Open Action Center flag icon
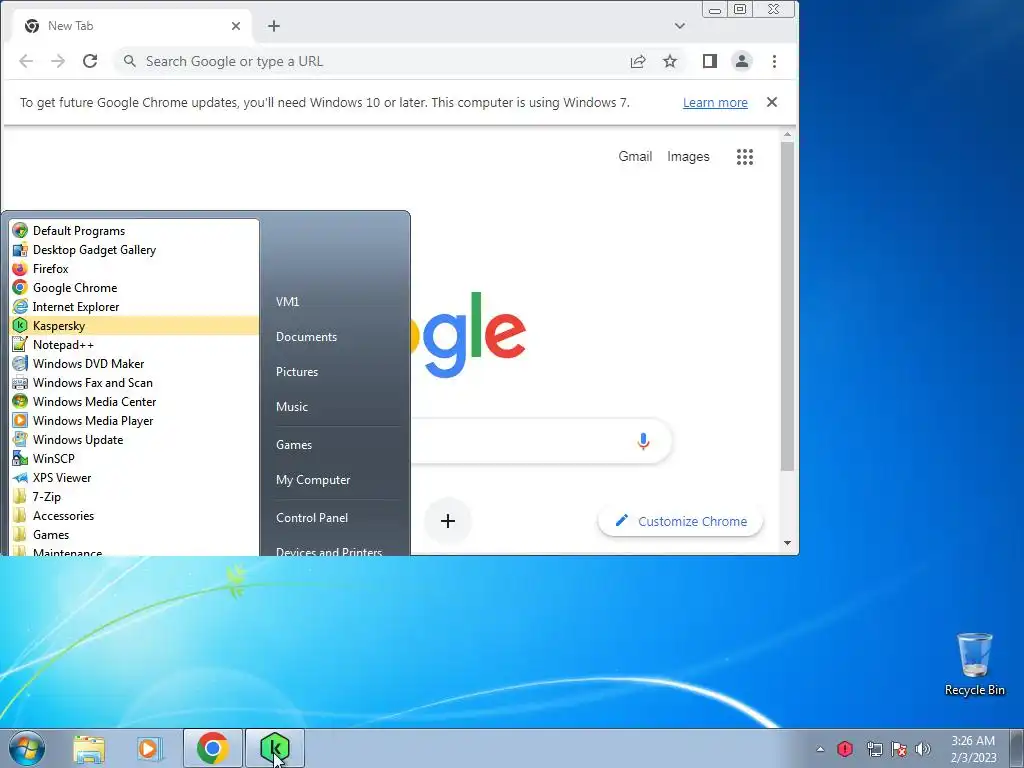1024x768 pixels. pos(899,749)
